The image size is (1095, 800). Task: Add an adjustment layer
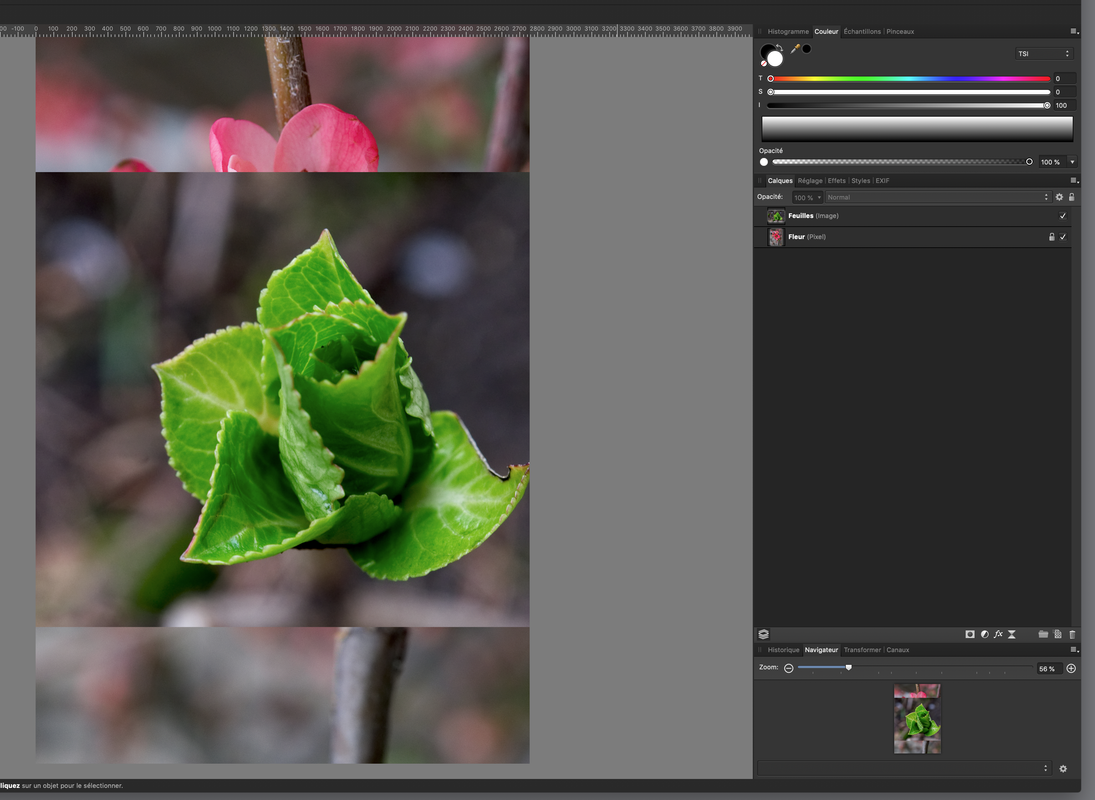(x=985, y=635)
